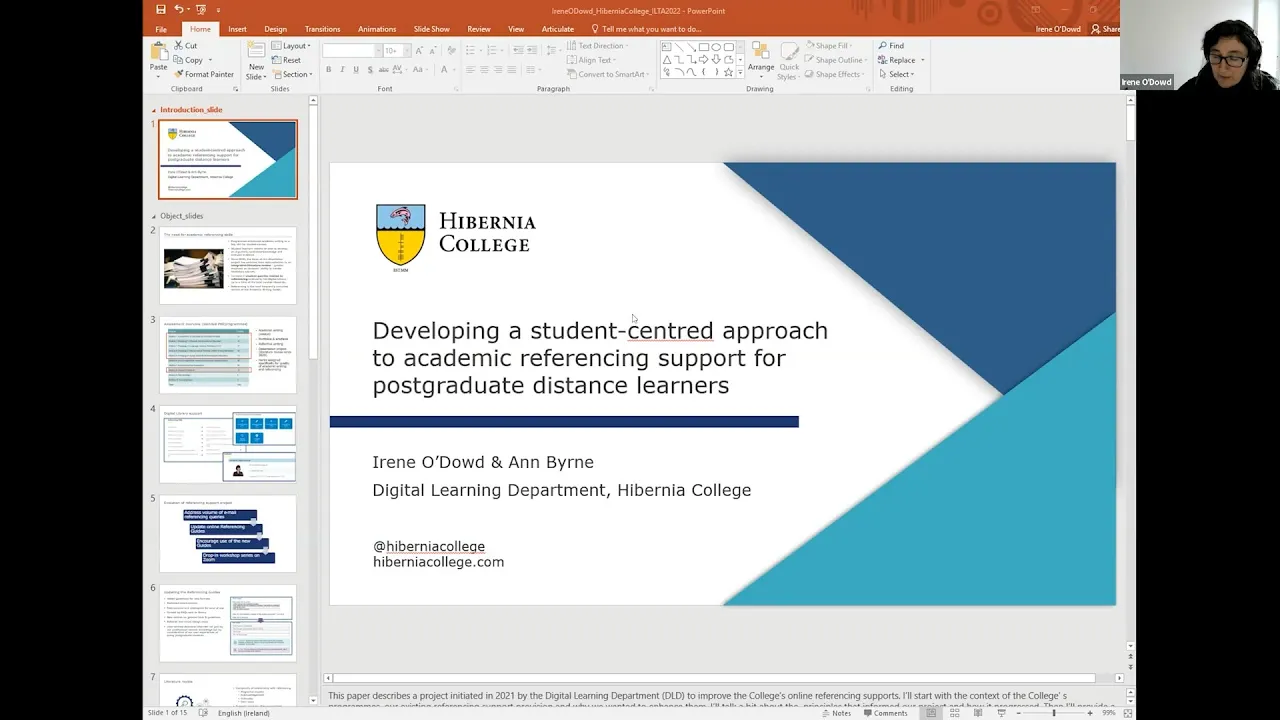The image size is (1280, 720).
Task: Click Clear All Formatting icon
Action: tap(452, 51)
